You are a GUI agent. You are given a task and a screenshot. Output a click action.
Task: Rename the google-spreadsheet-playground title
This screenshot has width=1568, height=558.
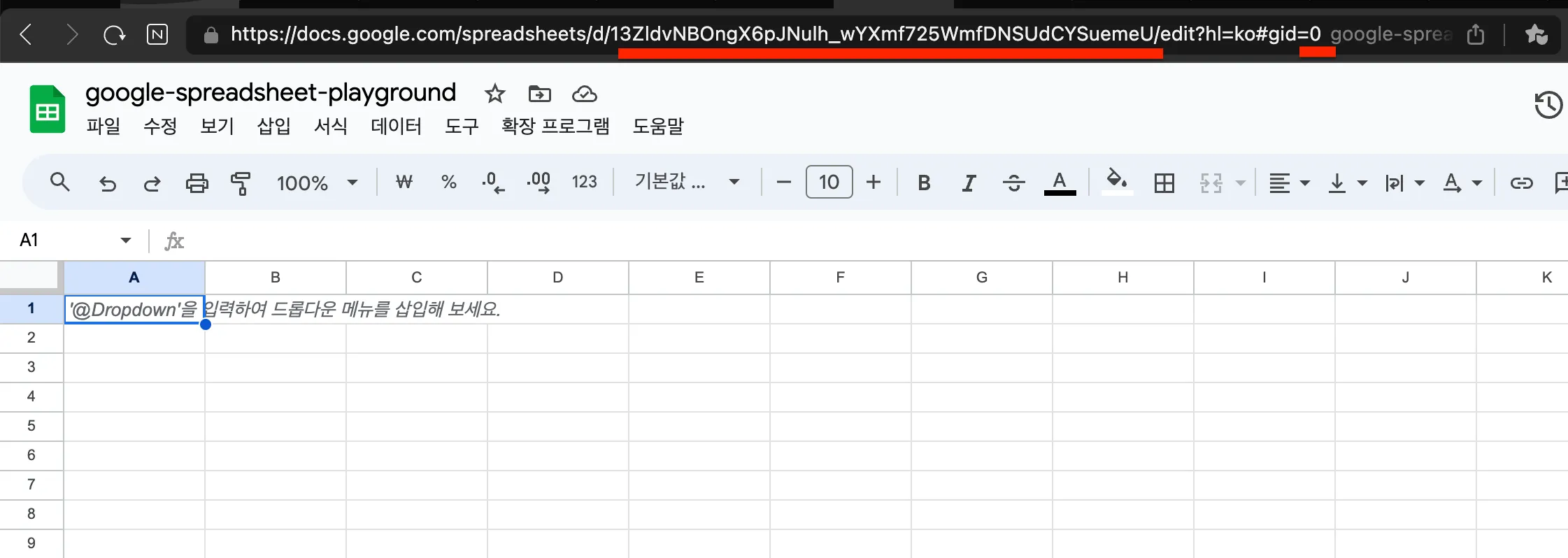pos(271,92)
